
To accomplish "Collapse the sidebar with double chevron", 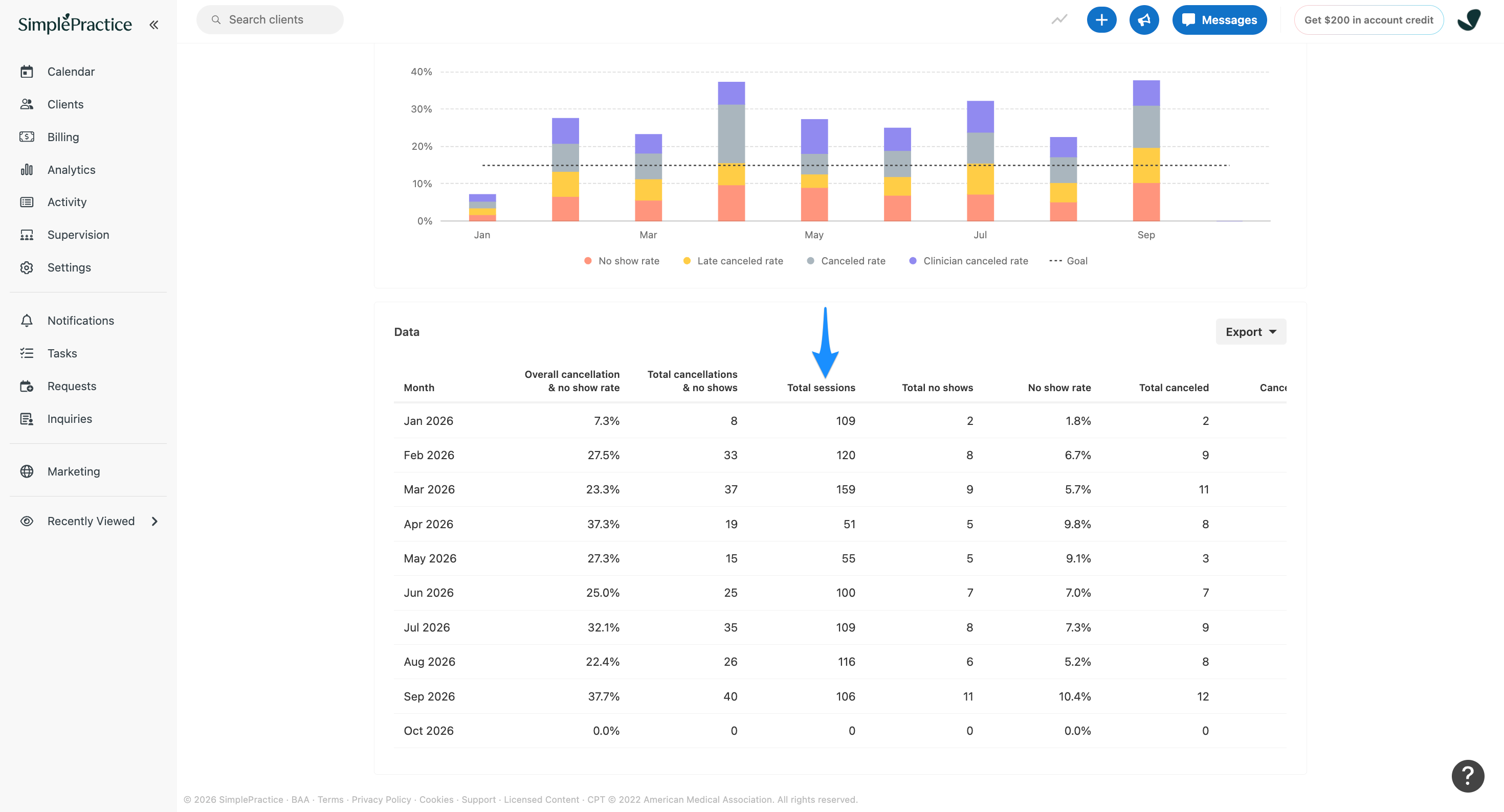I will coord(153,25).
